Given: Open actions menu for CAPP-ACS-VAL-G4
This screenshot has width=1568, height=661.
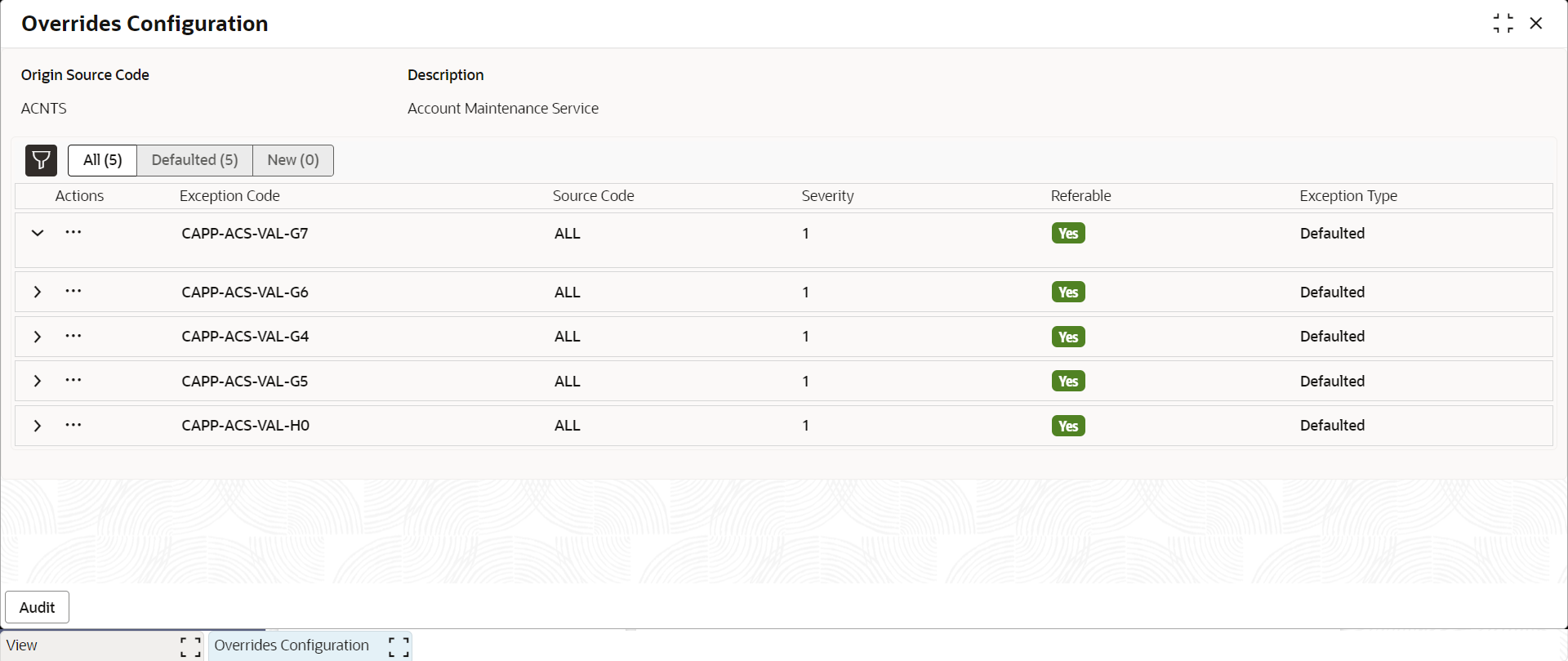Looking at the screenshot, I should click(73, 337).
